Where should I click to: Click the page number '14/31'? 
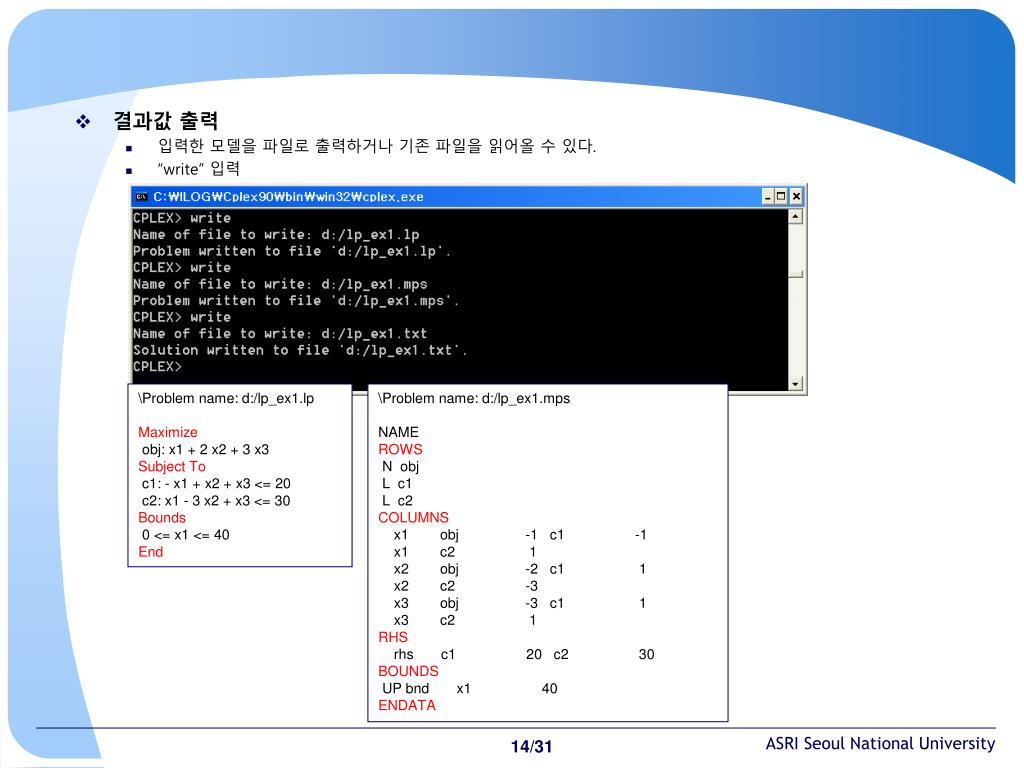click(532, 746)
